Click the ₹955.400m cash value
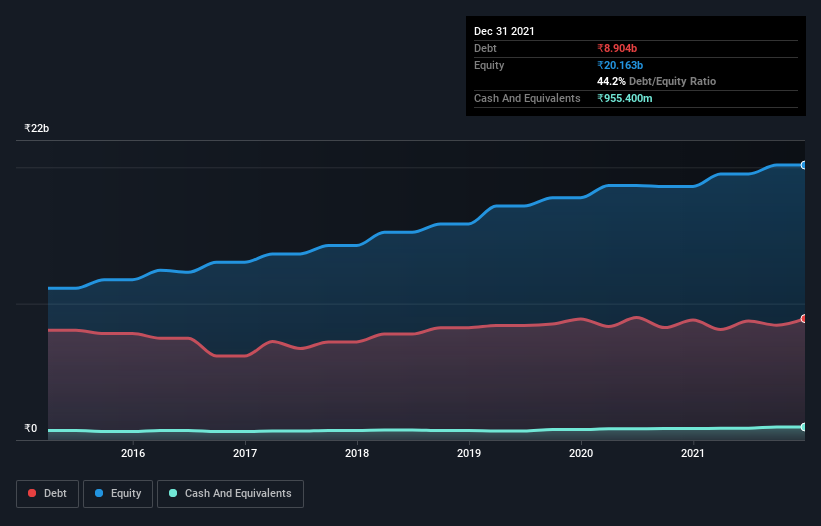The width and height of the screenshot is (821, 526). click(x=625, y=98)
